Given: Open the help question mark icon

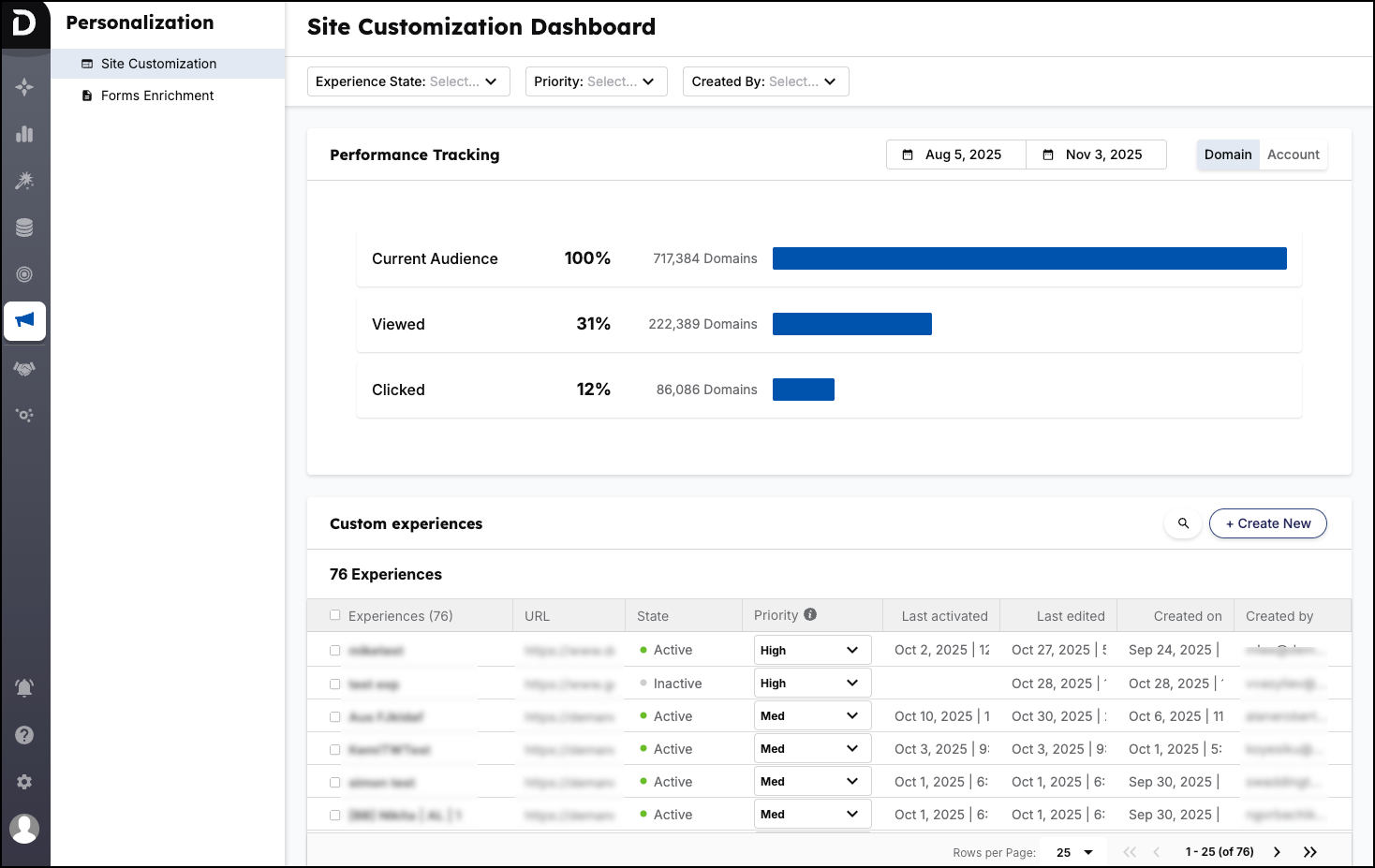Looking at the screenshot, I should [24, 735].
